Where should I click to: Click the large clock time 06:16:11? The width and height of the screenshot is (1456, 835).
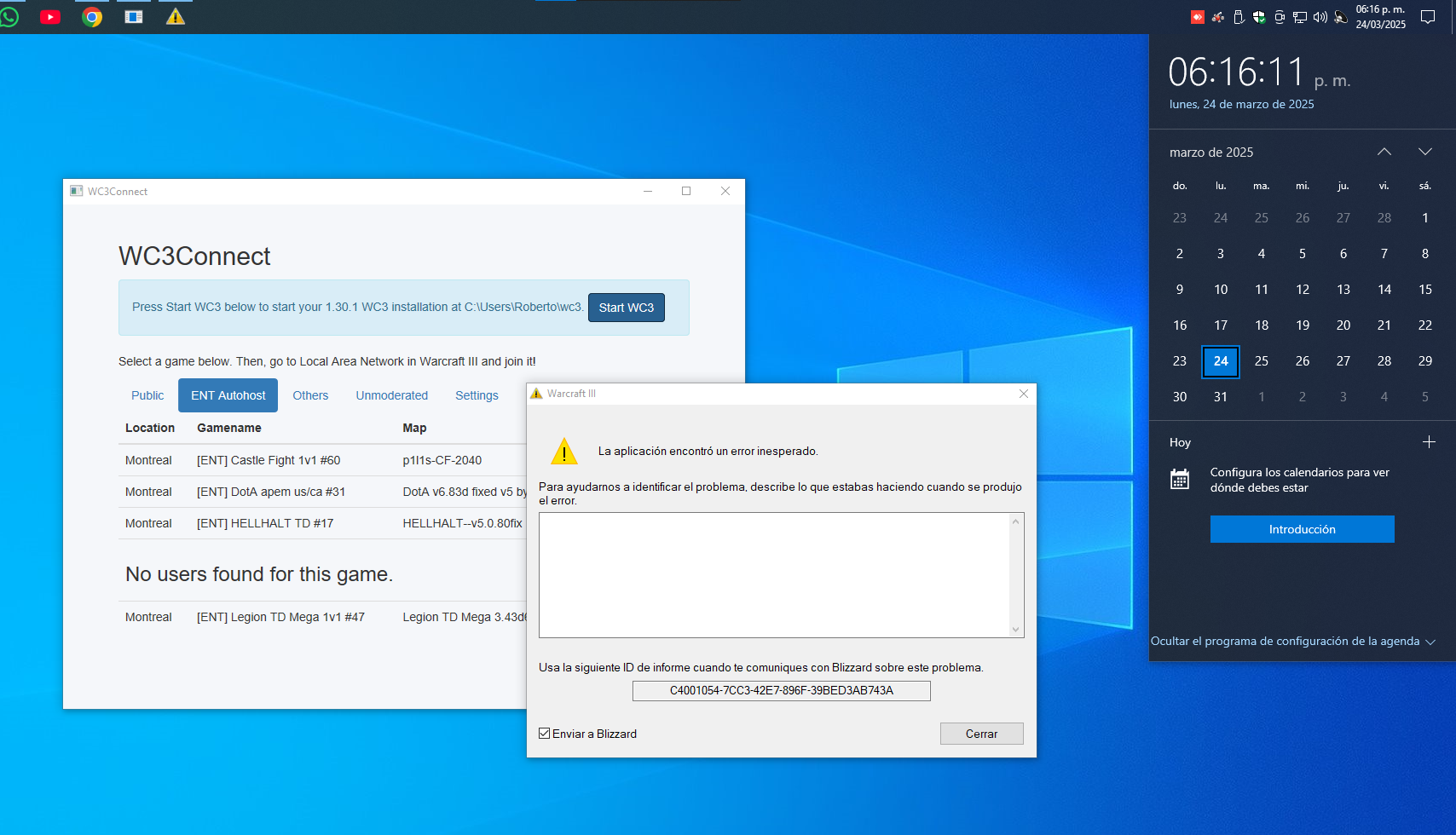pos(1236,72)
